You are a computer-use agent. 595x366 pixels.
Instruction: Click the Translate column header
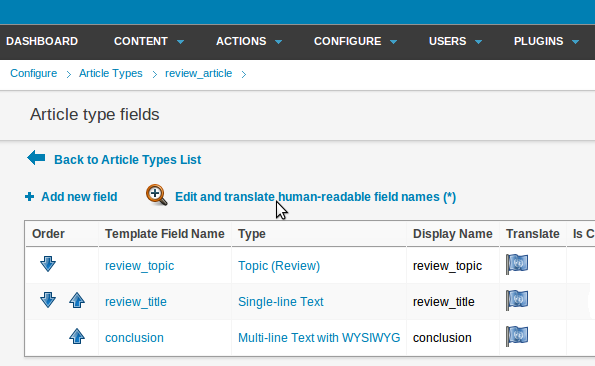(532, 234)
